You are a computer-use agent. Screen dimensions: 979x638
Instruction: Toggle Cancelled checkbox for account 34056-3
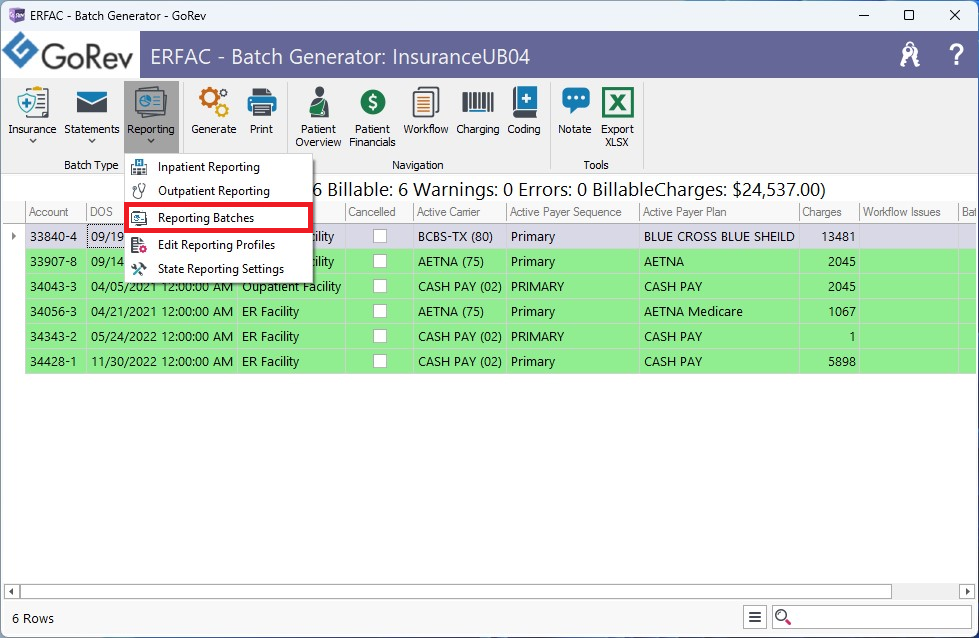pos(380,311)
